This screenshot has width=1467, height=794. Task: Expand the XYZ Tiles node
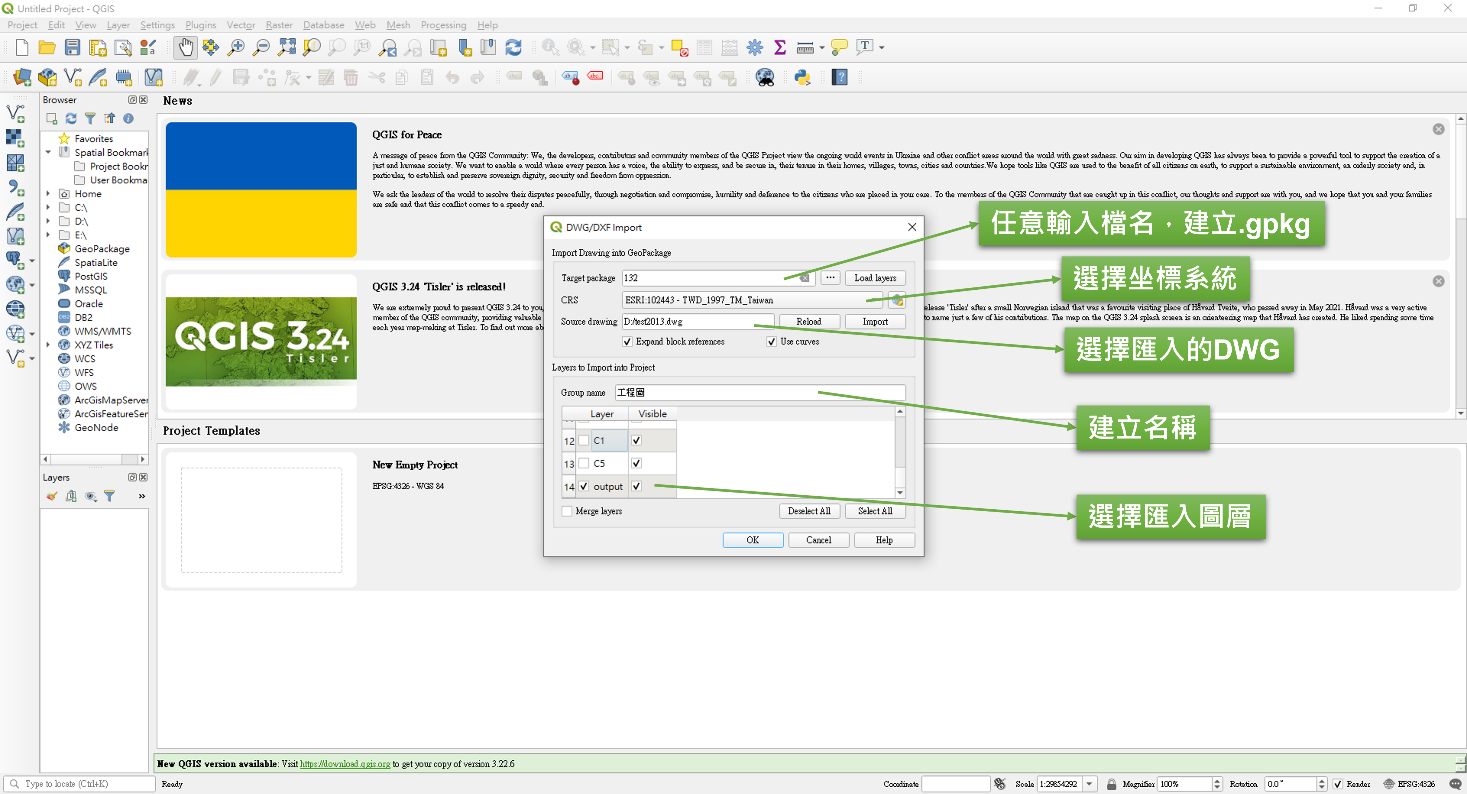pyautogui.click(x=48, y=345)
